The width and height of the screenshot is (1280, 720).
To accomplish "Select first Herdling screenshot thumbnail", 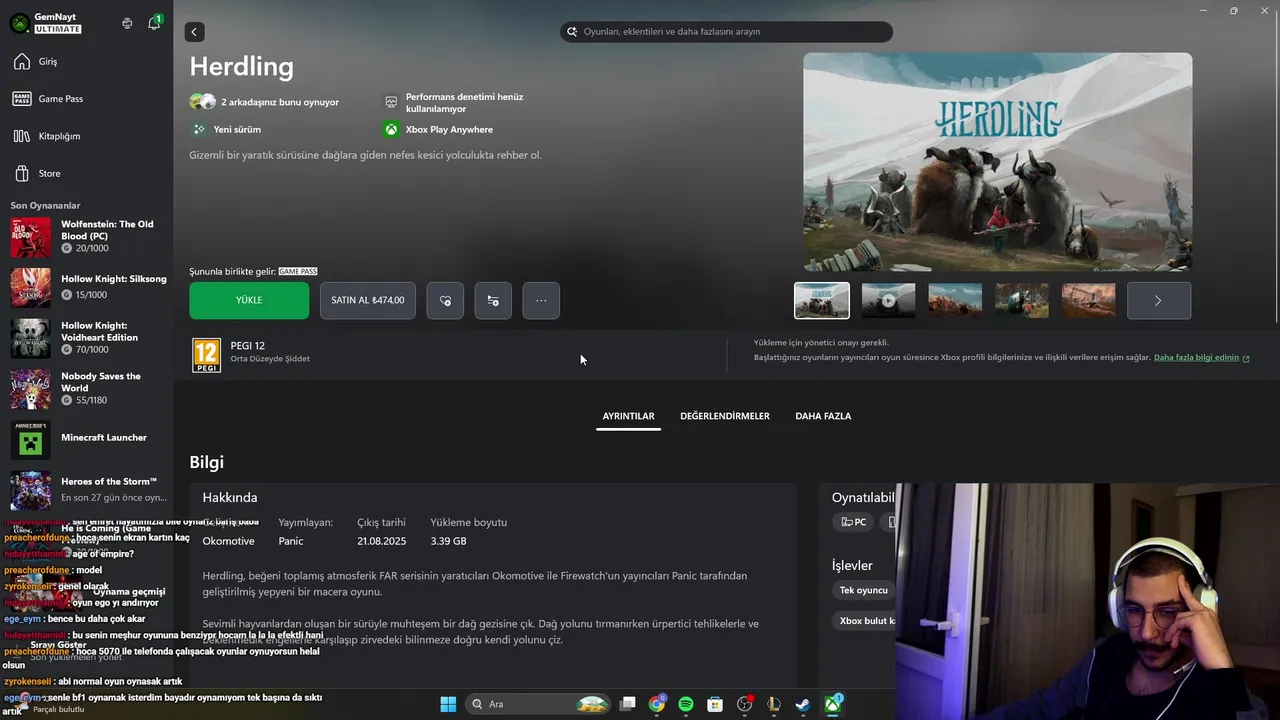I will [822, 300].
